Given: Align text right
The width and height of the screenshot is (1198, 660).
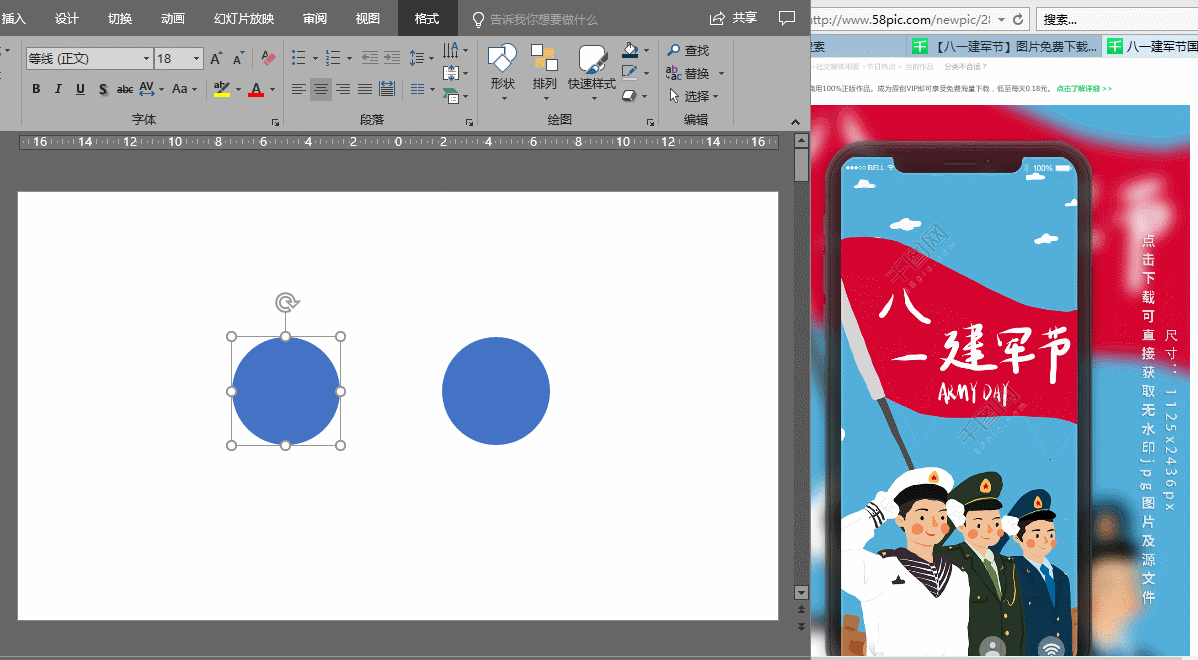Looking at the screenshot, I should tap(343, 89).
